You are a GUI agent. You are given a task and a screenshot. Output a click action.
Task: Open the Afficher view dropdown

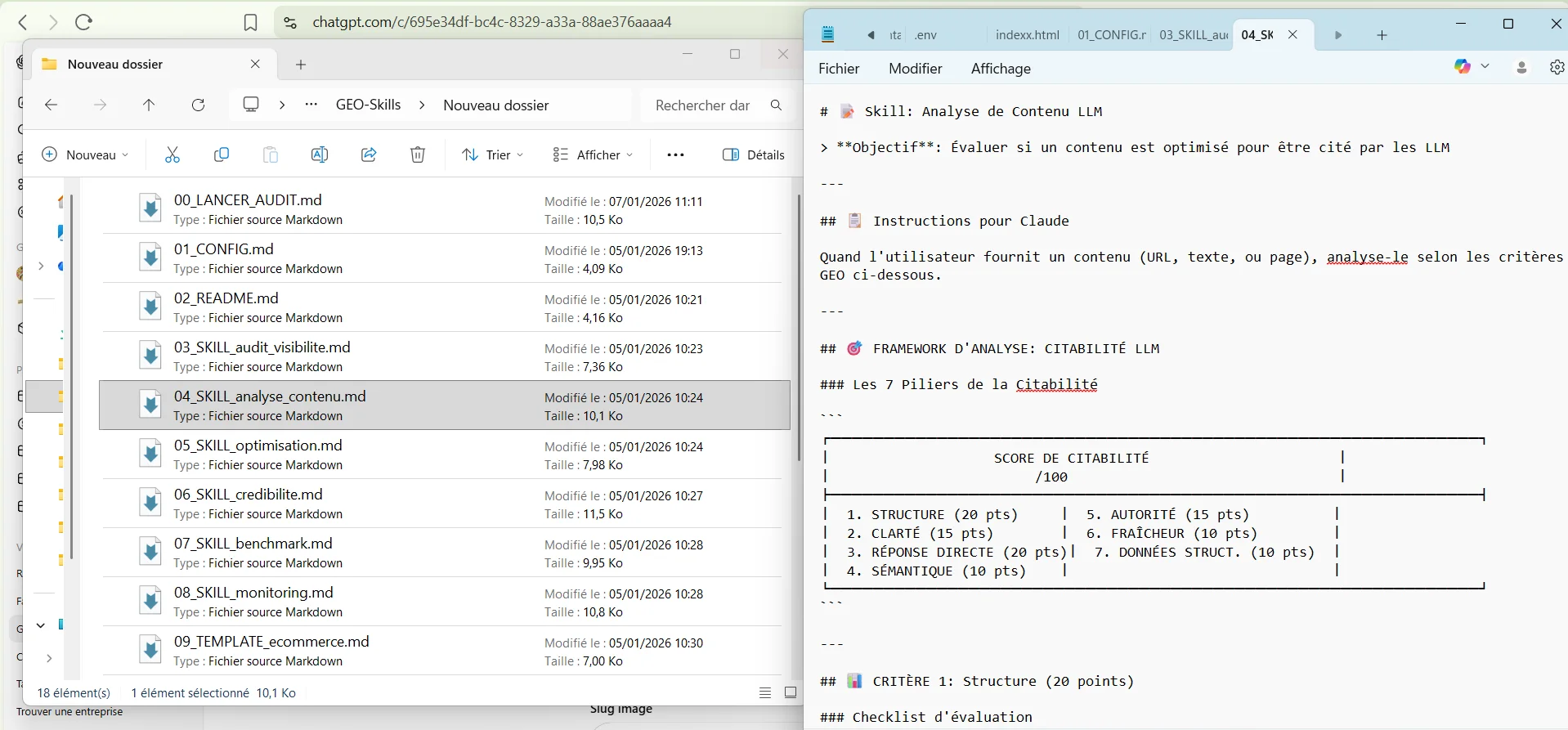[x=593, y=155]
